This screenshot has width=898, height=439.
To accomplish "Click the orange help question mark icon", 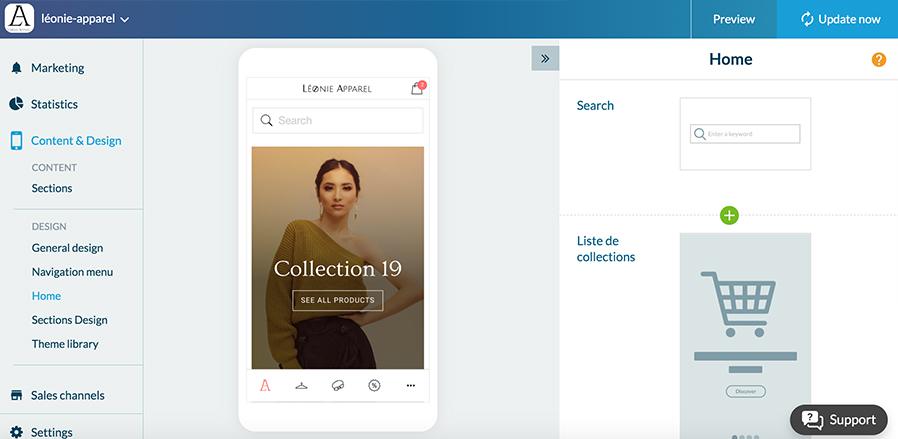I will (x=879, y=60).
